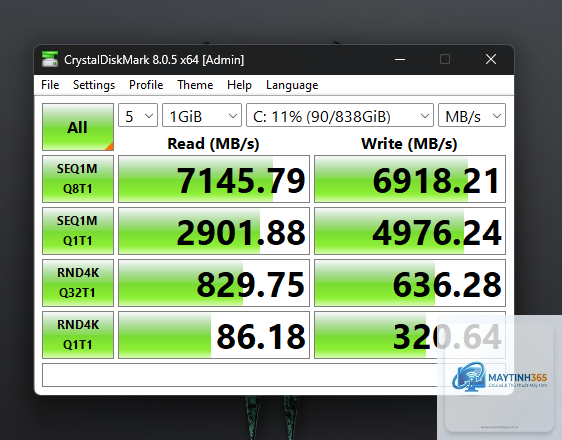Click the 636.28 write result
The image size is (562, 440).
coord(410,283)
